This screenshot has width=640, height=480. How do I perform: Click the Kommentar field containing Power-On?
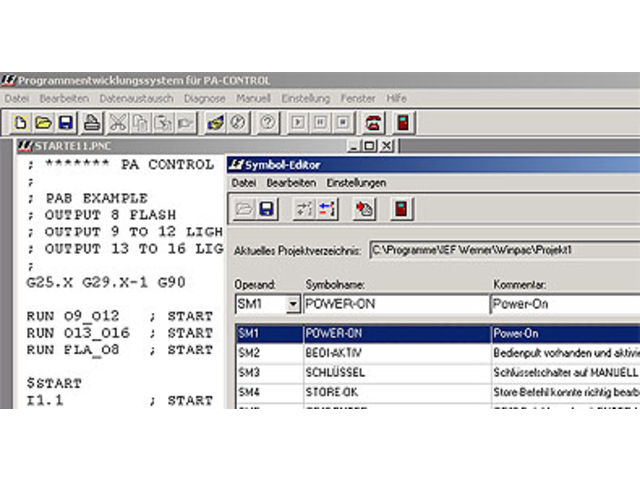564,304
